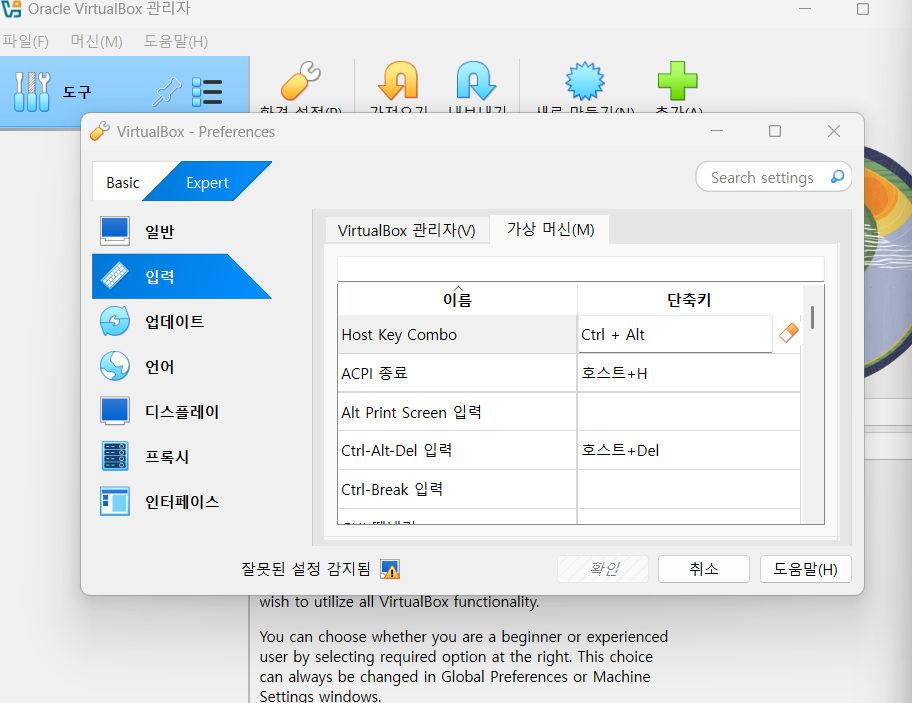Close the Preferences dialog
912x703 pixels.
pos(833,131)
